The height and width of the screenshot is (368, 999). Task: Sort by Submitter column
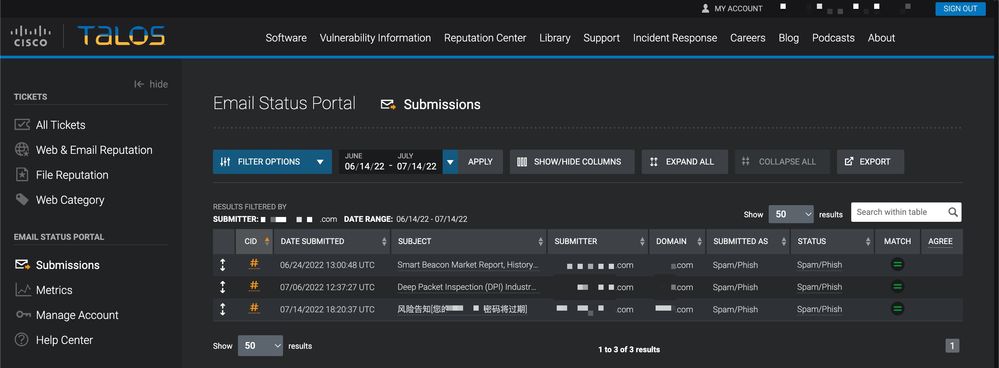click(x=598, y=241)
